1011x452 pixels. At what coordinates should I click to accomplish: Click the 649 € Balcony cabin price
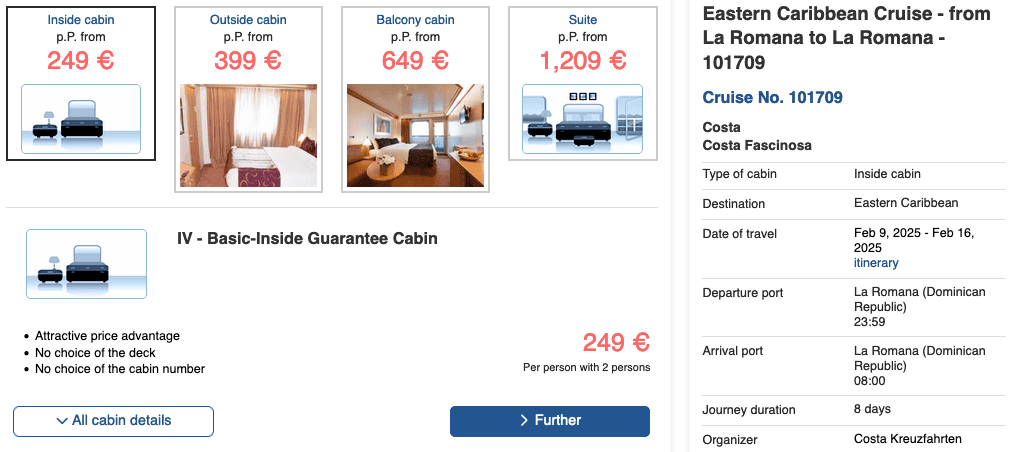point(415,60)
